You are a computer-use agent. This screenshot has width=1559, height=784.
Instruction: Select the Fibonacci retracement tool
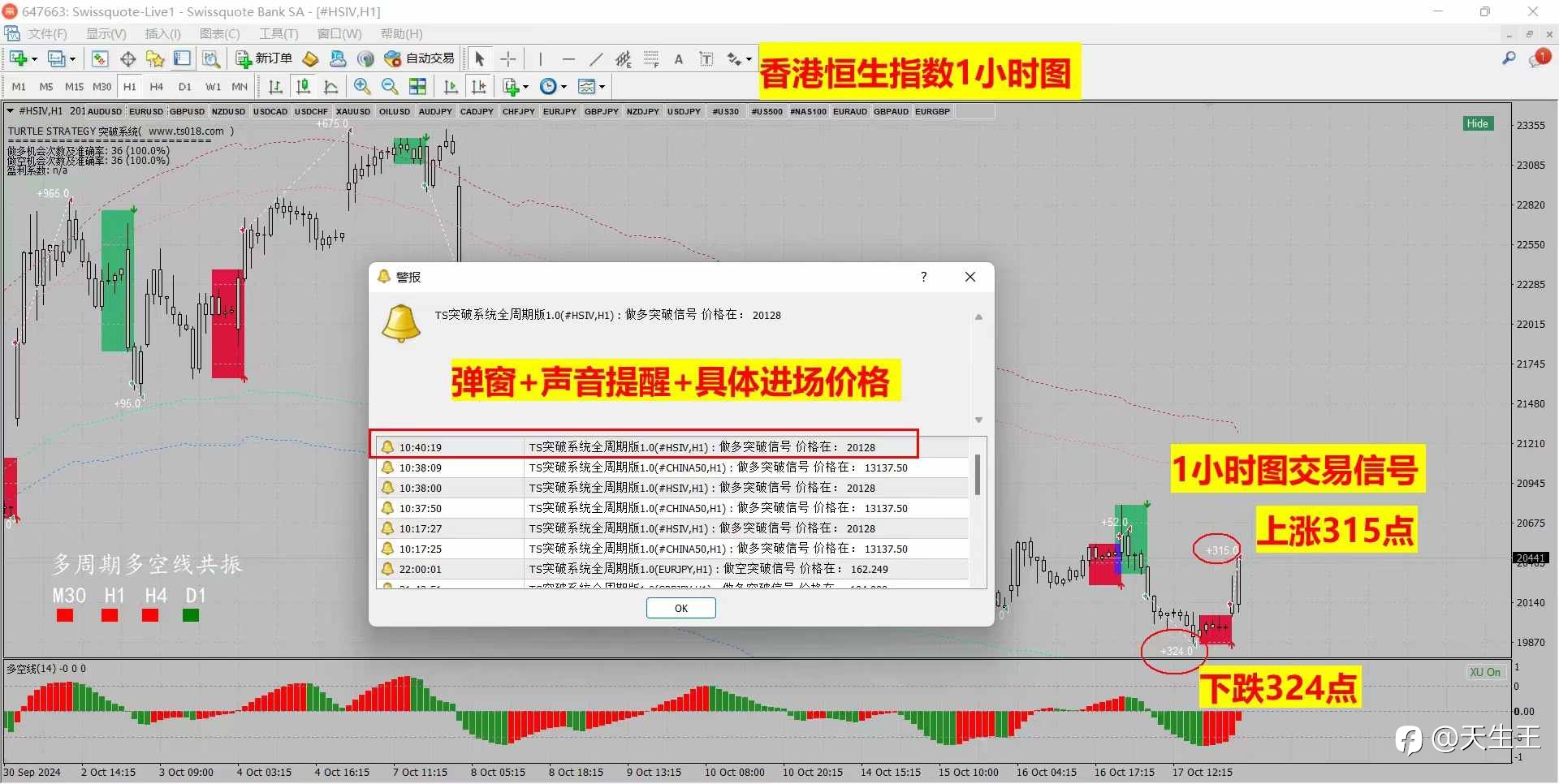click(651, 58)
